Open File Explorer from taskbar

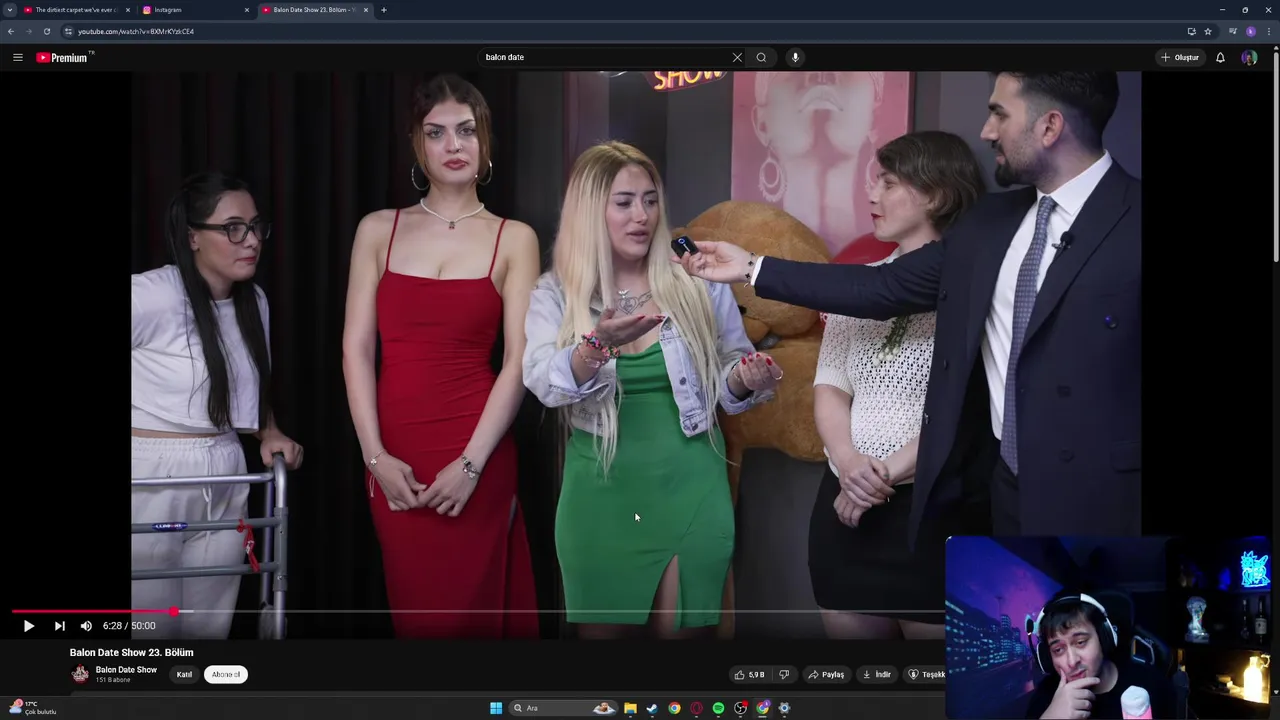click(x=630, y=708)
